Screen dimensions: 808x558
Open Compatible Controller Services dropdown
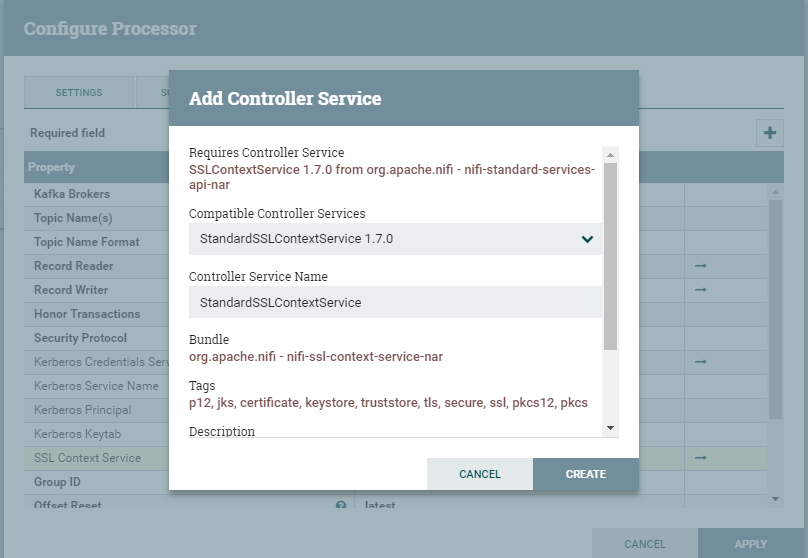395,239
